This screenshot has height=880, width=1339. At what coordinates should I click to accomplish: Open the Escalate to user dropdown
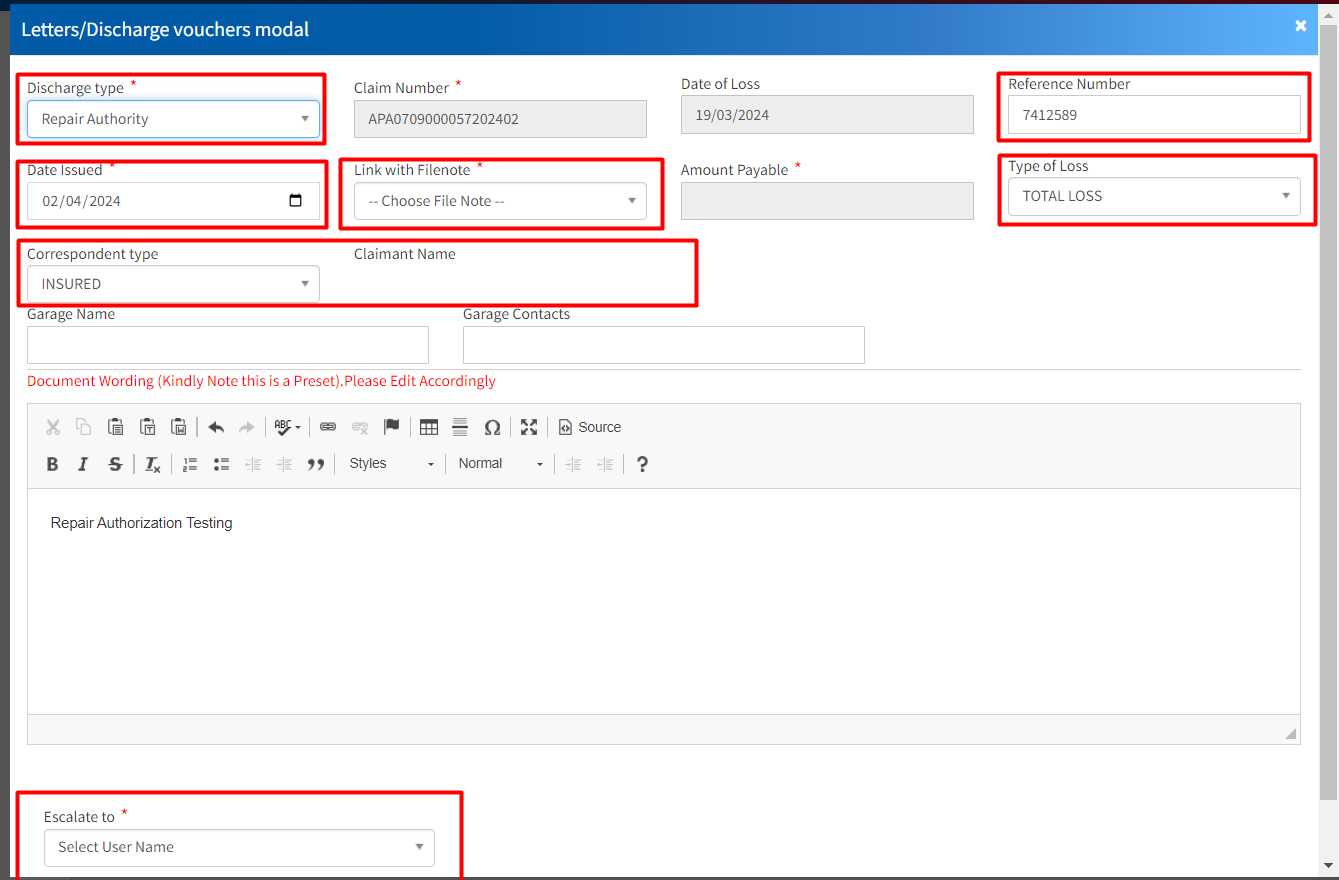pyautogui.click(x=239, y=847)
